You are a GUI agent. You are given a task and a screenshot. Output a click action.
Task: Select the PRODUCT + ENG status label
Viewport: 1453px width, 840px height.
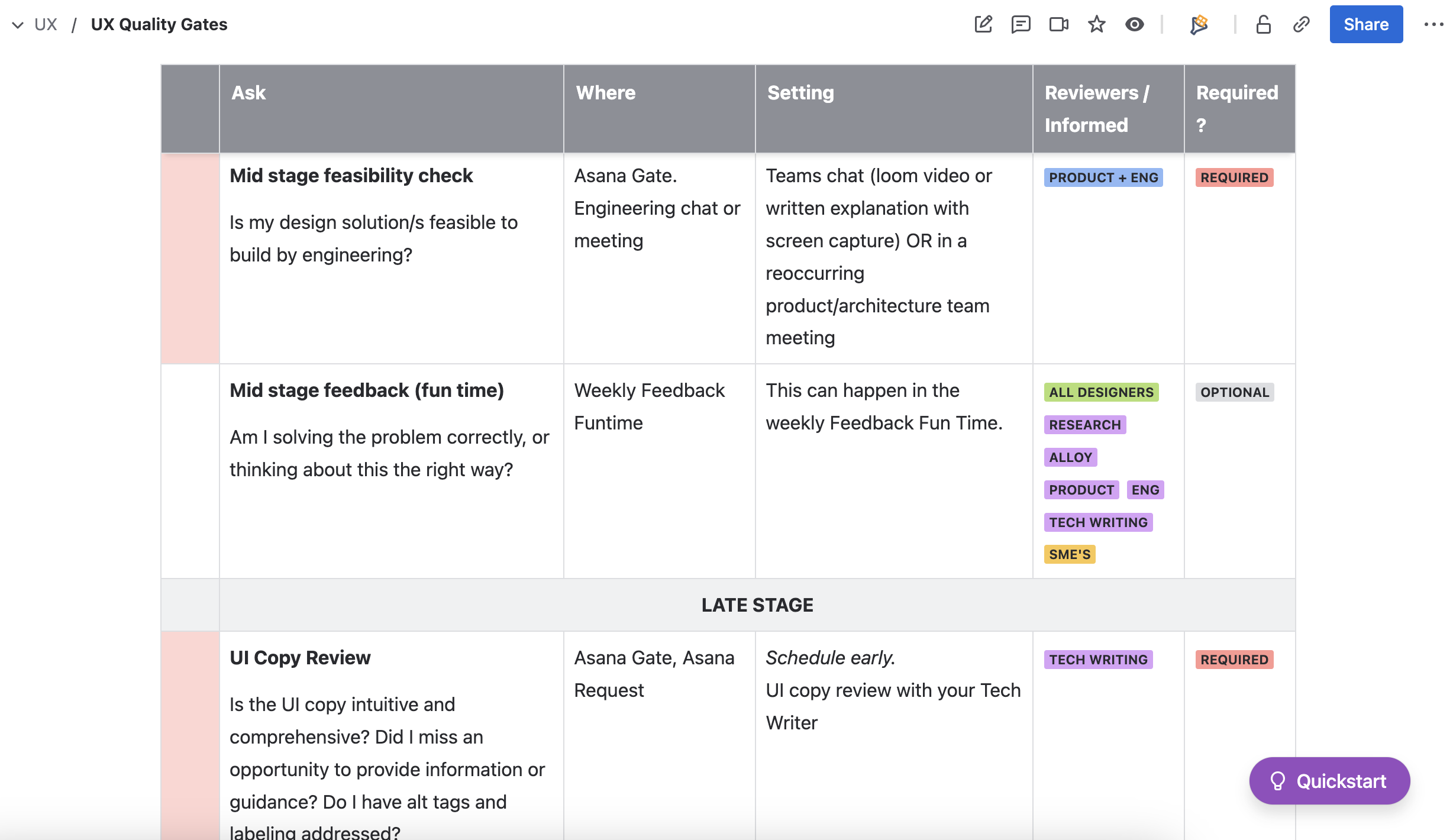coord(1103,177)
